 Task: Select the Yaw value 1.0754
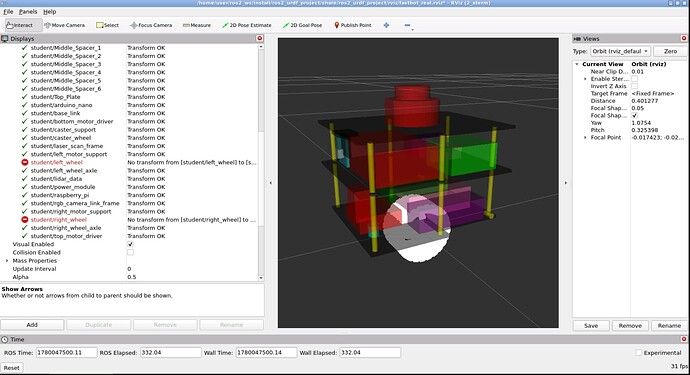(641, 123)
